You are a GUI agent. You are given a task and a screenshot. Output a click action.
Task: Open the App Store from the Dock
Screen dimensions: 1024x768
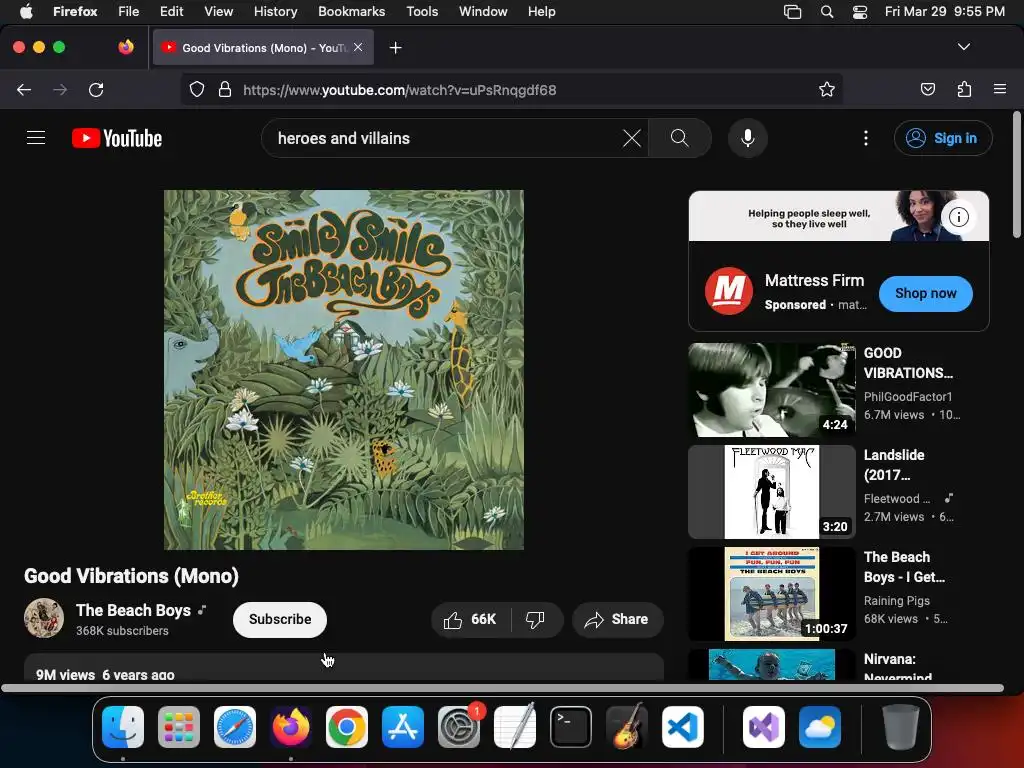(x=403, y=727)
